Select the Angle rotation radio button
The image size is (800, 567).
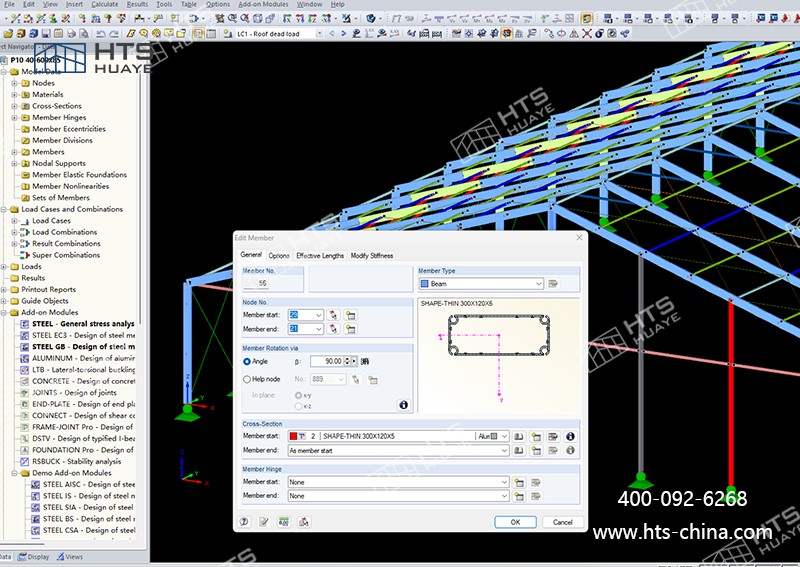[247, 361]
